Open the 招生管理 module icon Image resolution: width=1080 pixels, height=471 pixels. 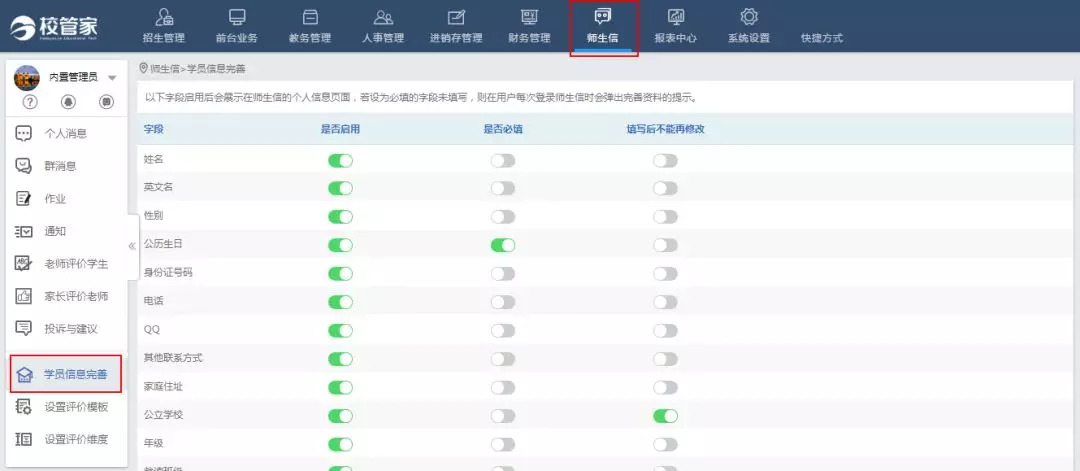(164, 17)
